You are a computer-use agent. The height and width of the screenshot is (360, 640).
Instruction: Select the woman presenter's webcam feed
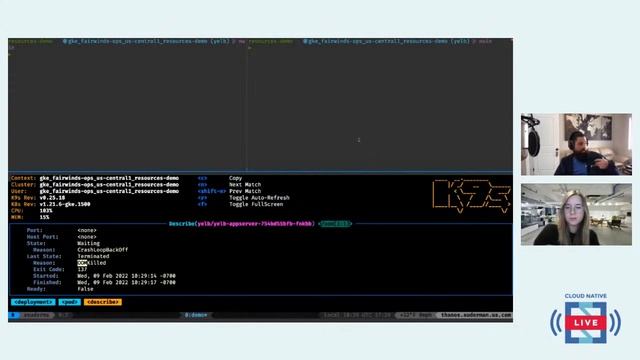coord(576,214)
